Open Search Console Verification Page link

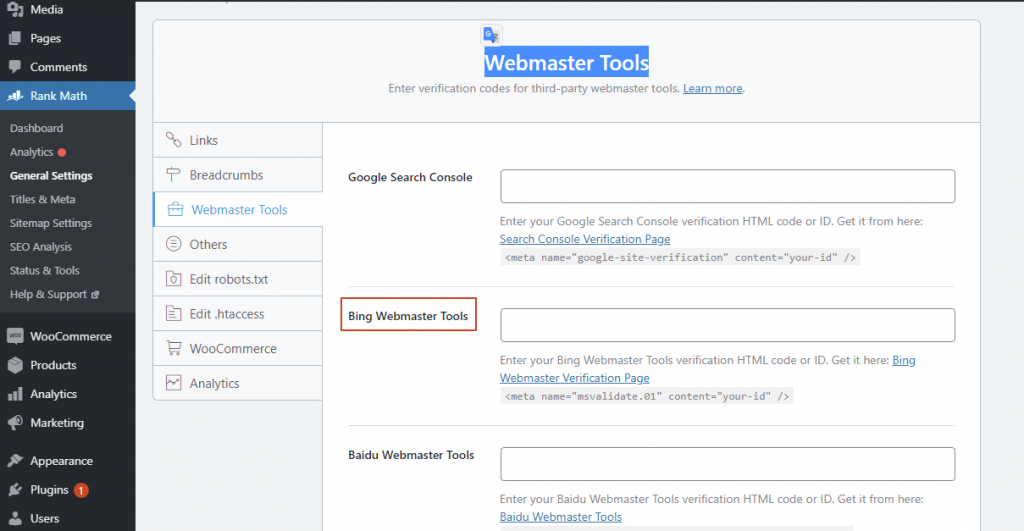click(x=585, y=239)
